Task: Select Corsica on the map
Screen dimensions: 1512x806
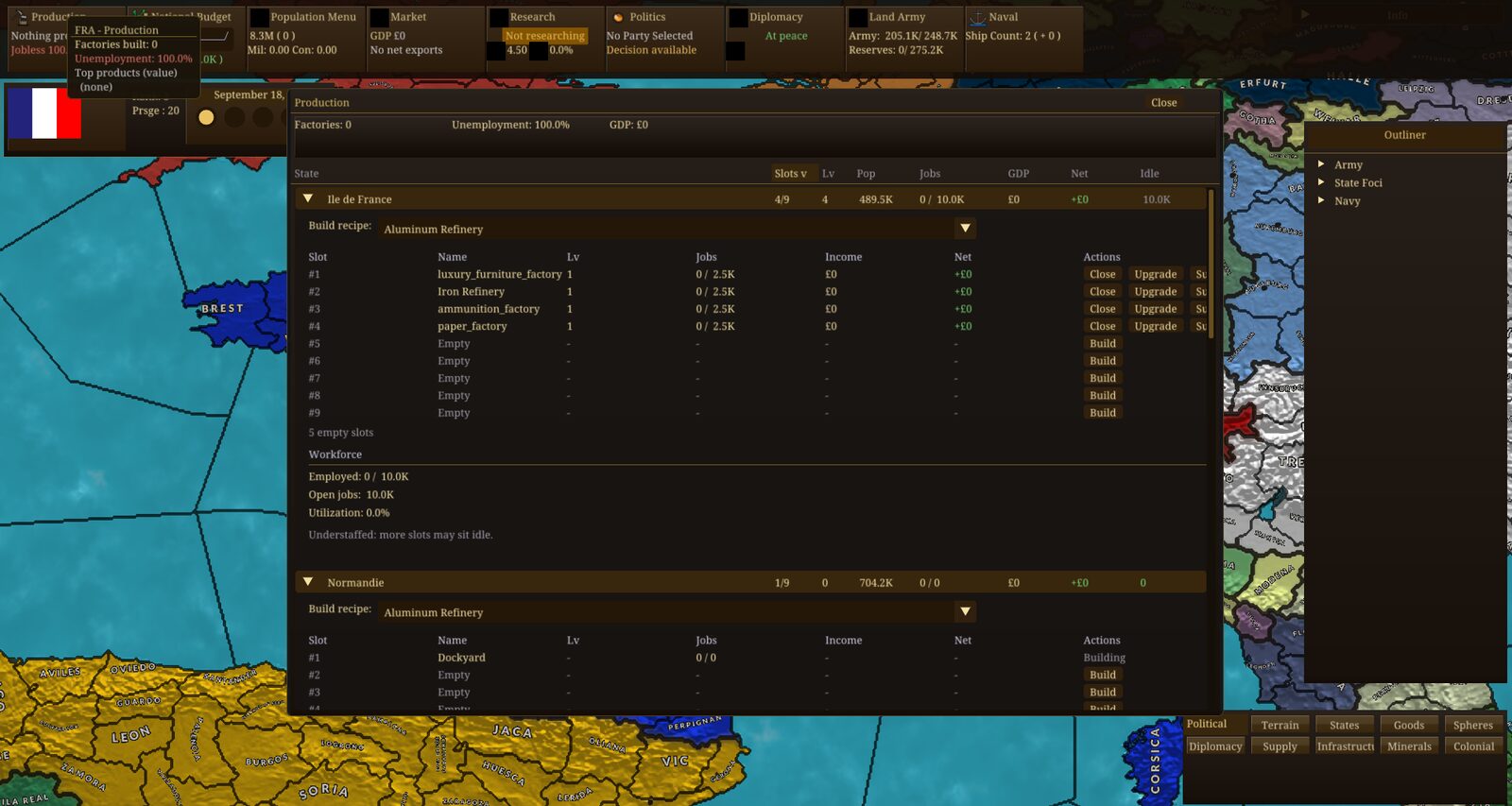Action: (x=1155, y=761)
